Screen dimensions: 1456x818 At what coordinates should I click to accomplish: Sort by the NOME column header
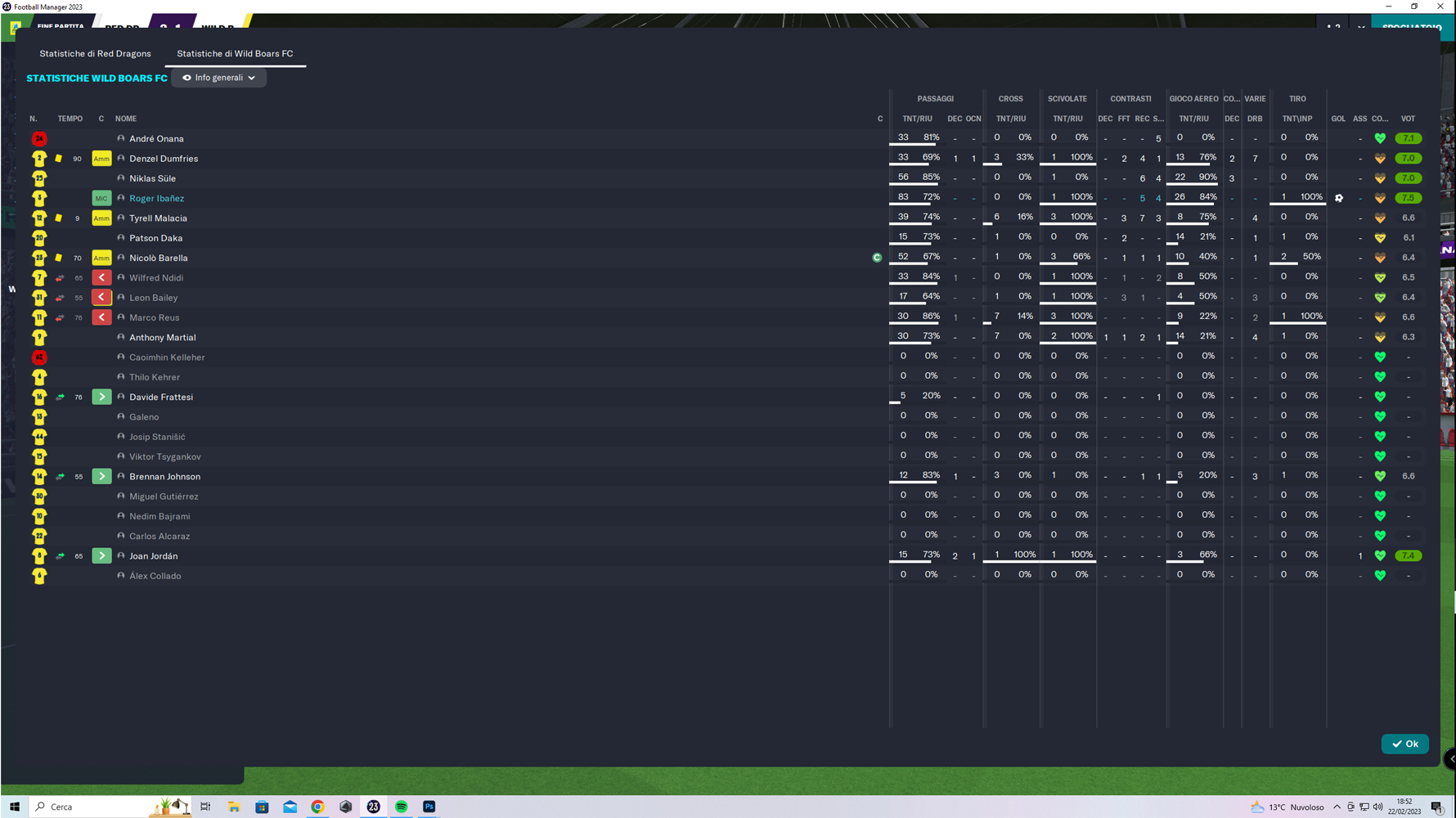126,119
